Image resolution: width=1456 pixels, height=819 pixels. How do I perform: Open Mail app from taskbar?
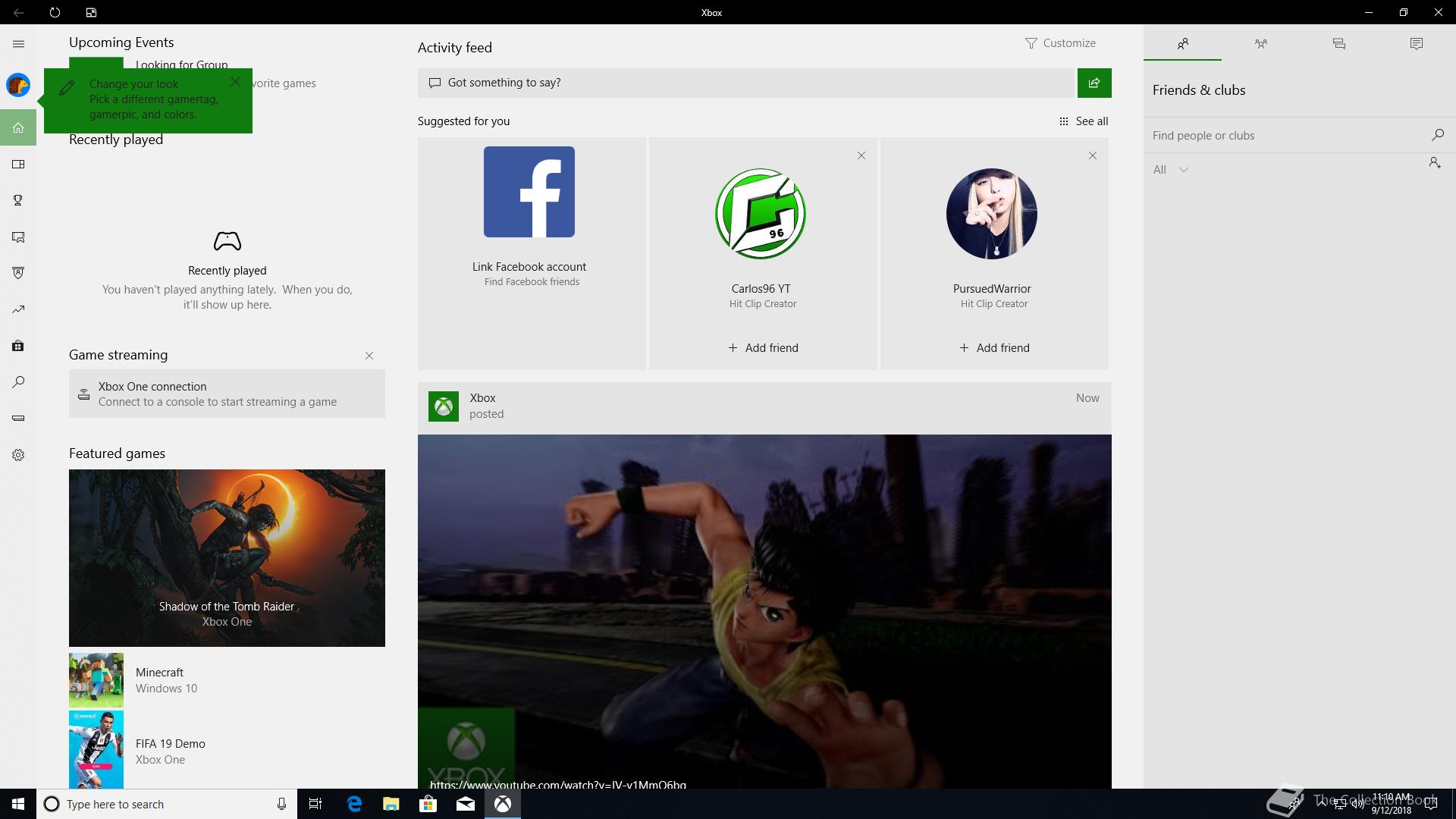pyautogui.click(x=466, y=804)
